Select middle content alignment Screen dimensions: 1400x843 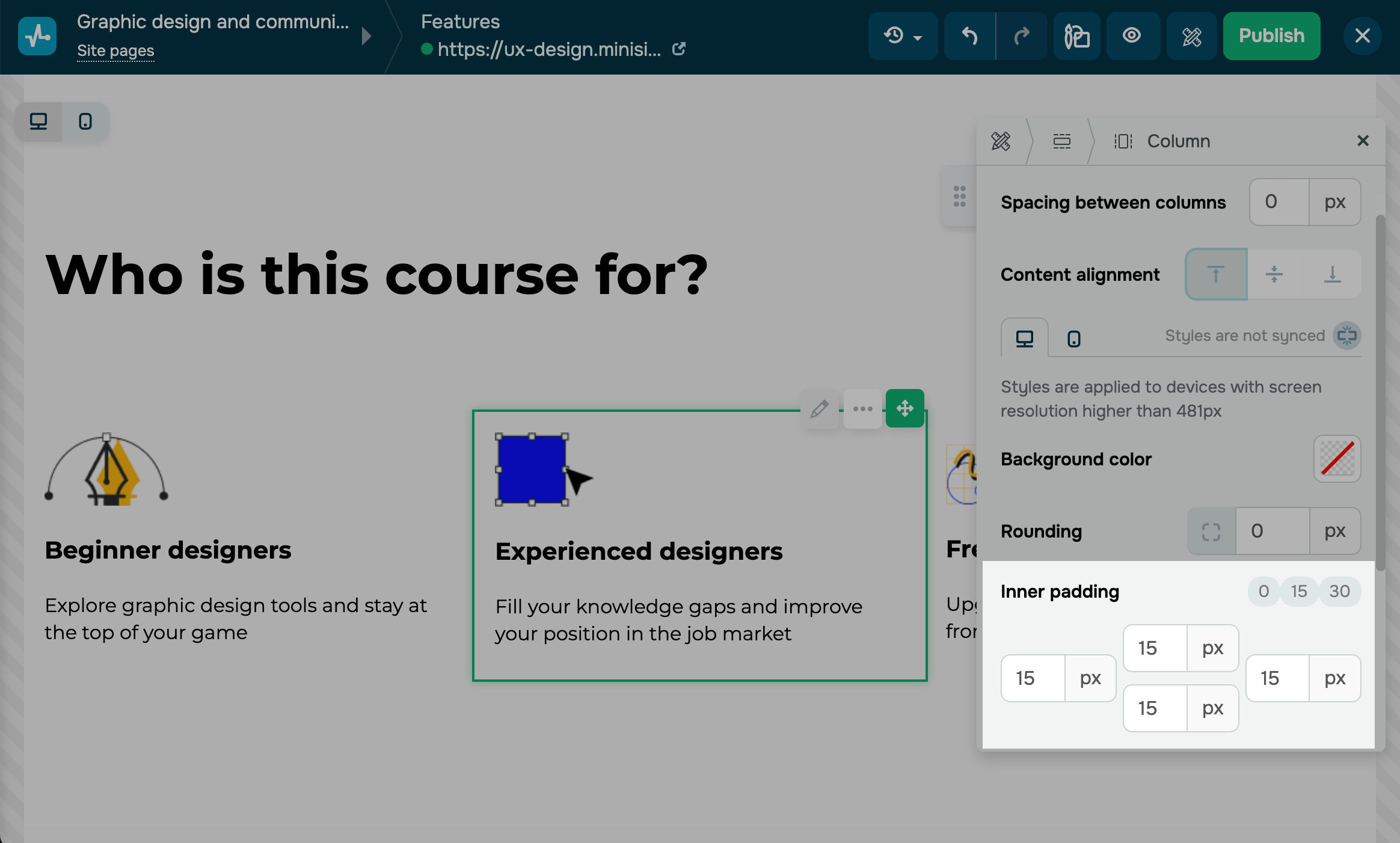[x=1274, y=275]
